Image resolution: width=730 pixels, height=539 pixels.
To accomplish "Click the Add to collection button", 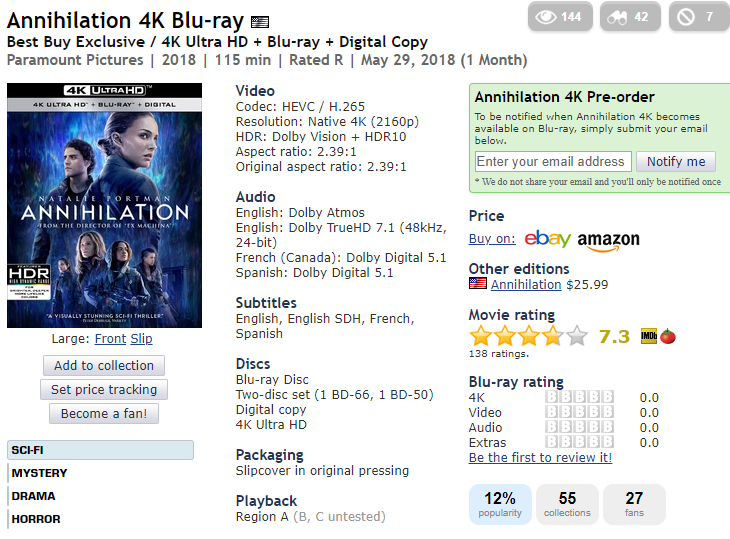I will click(104, 365).
